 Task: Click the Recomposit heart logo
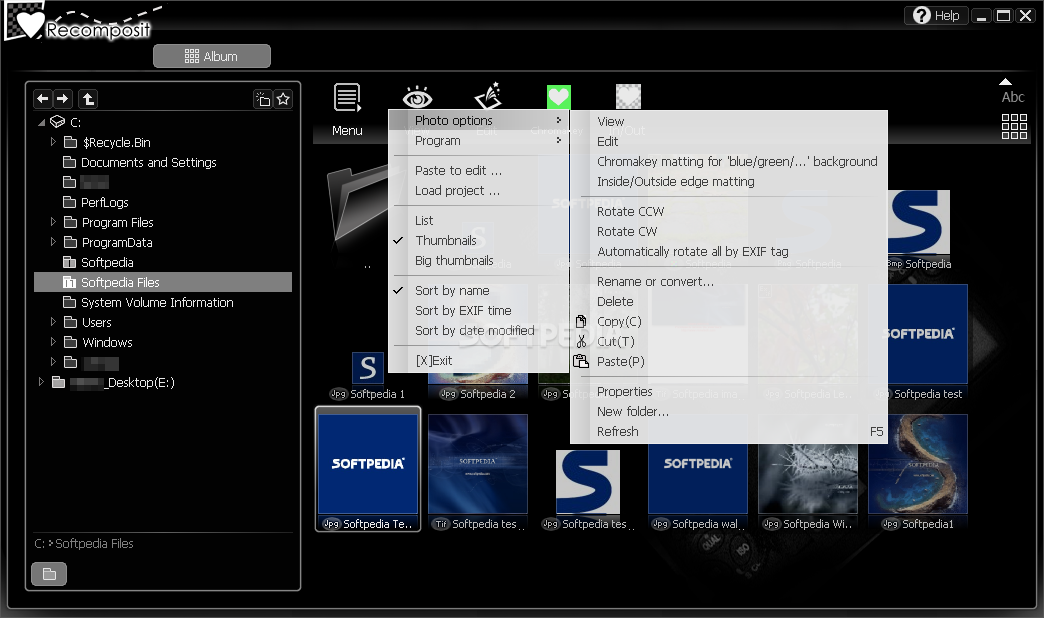point(29,22)
